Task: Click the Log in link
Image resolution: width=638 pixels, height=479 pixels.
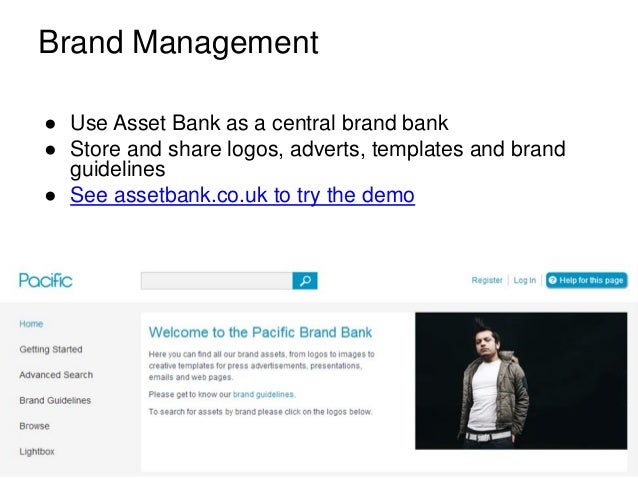Action: [x=524, y=280]
